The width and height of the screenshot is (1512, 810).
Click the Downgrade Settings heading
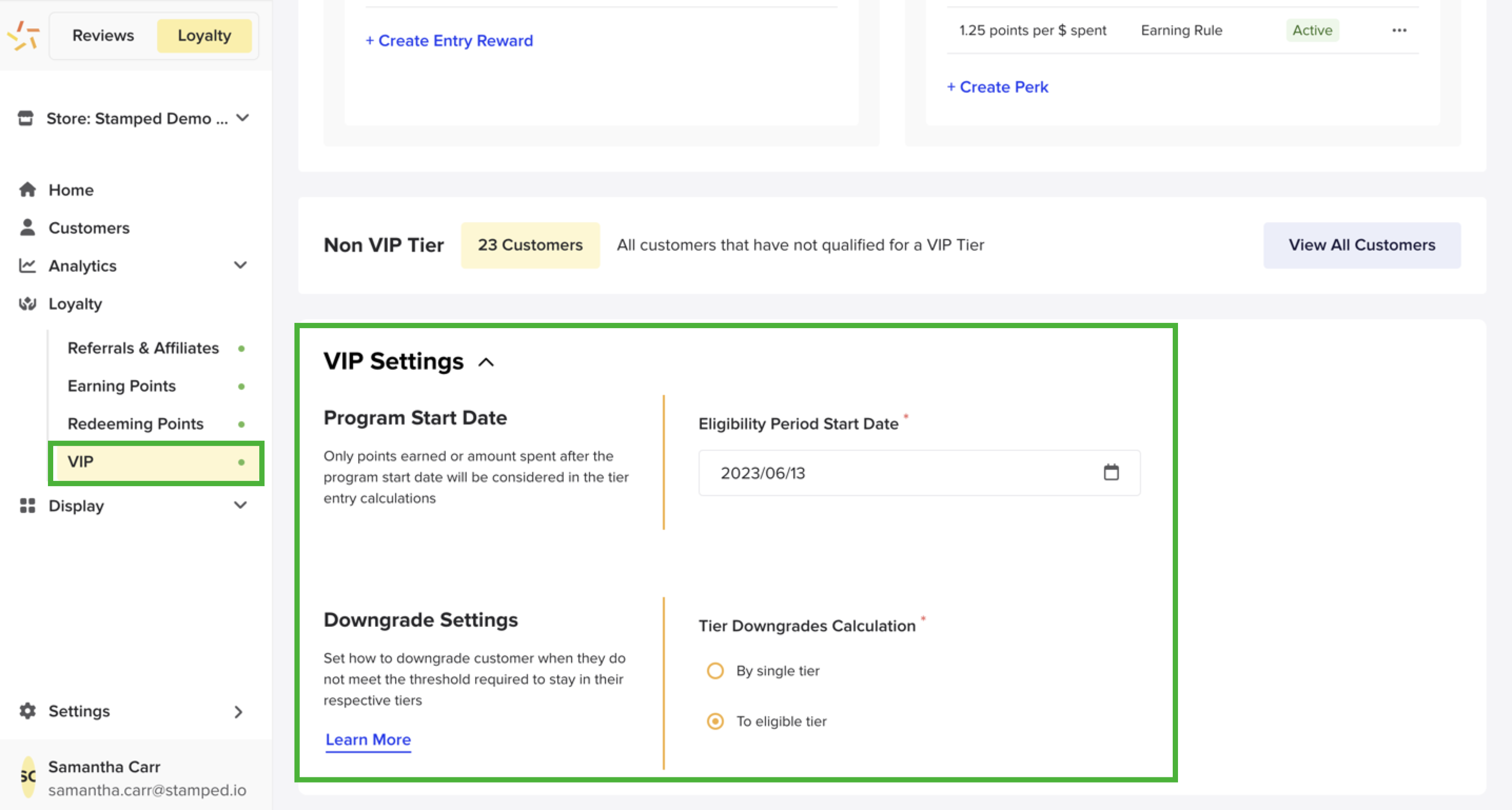point(420,620)
